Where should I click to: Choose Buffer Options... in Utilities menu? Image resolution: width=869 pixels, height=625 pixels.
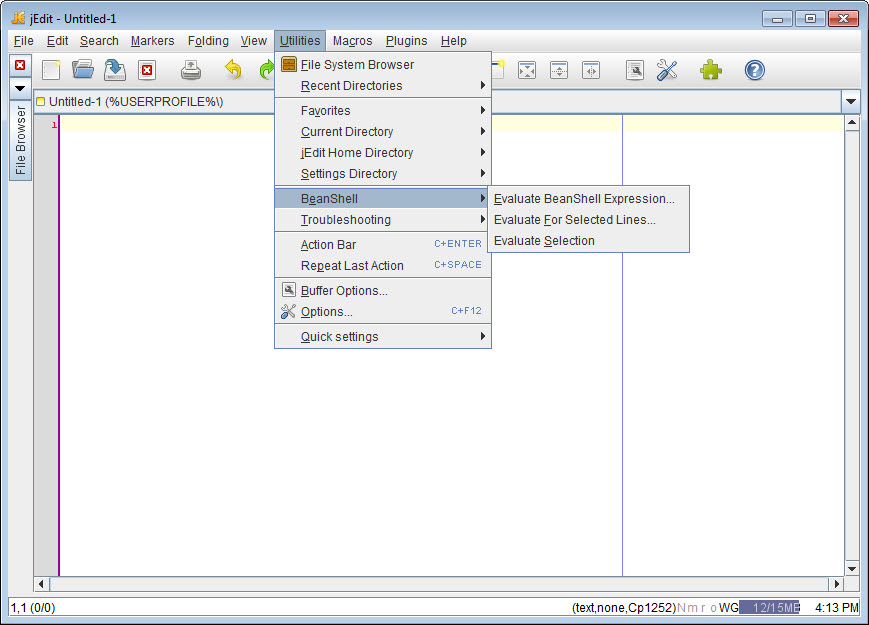tap(383, 291)
